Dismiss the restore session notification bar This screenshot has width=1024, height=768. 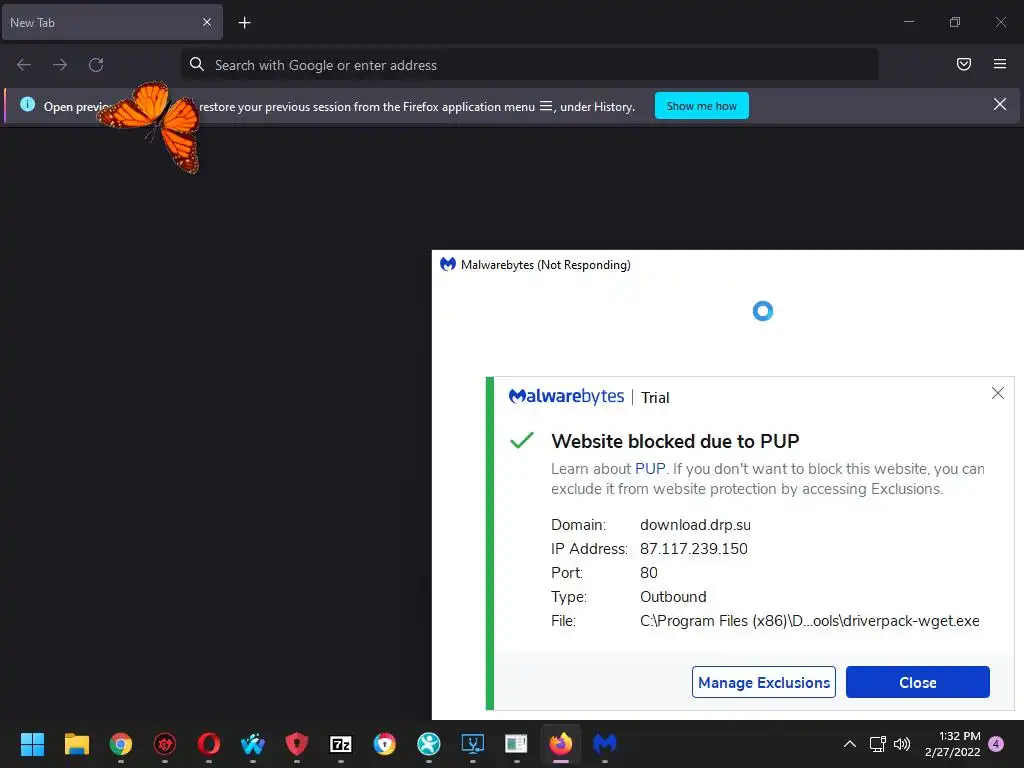1000,104
